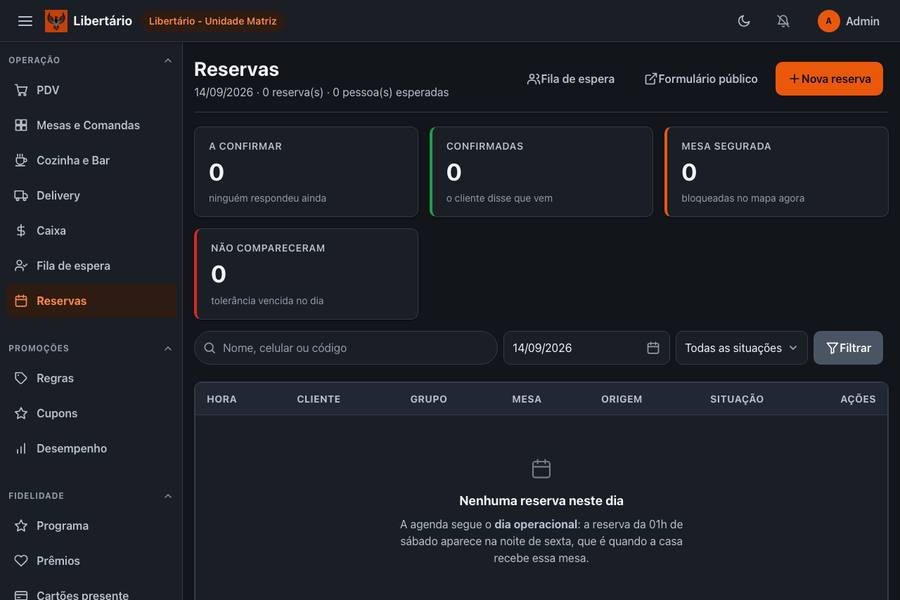Collapse the Operação section
This screenshot has width=900, height=600.
click(x=168, y=60)
